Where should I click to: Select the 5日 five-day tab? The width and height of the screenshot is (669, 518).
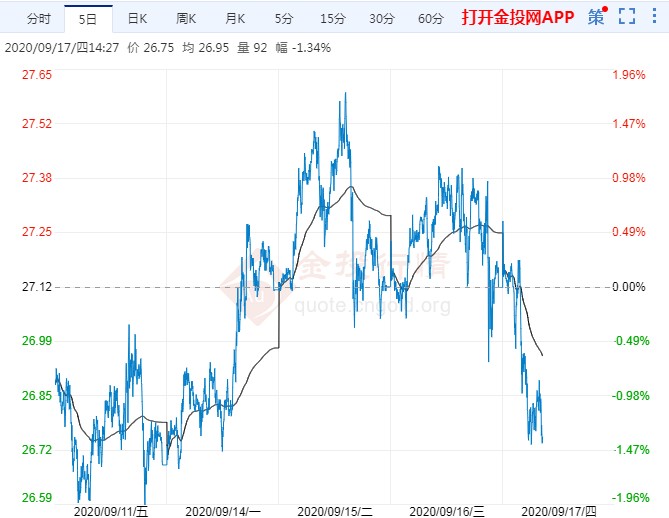pos(89,18)
